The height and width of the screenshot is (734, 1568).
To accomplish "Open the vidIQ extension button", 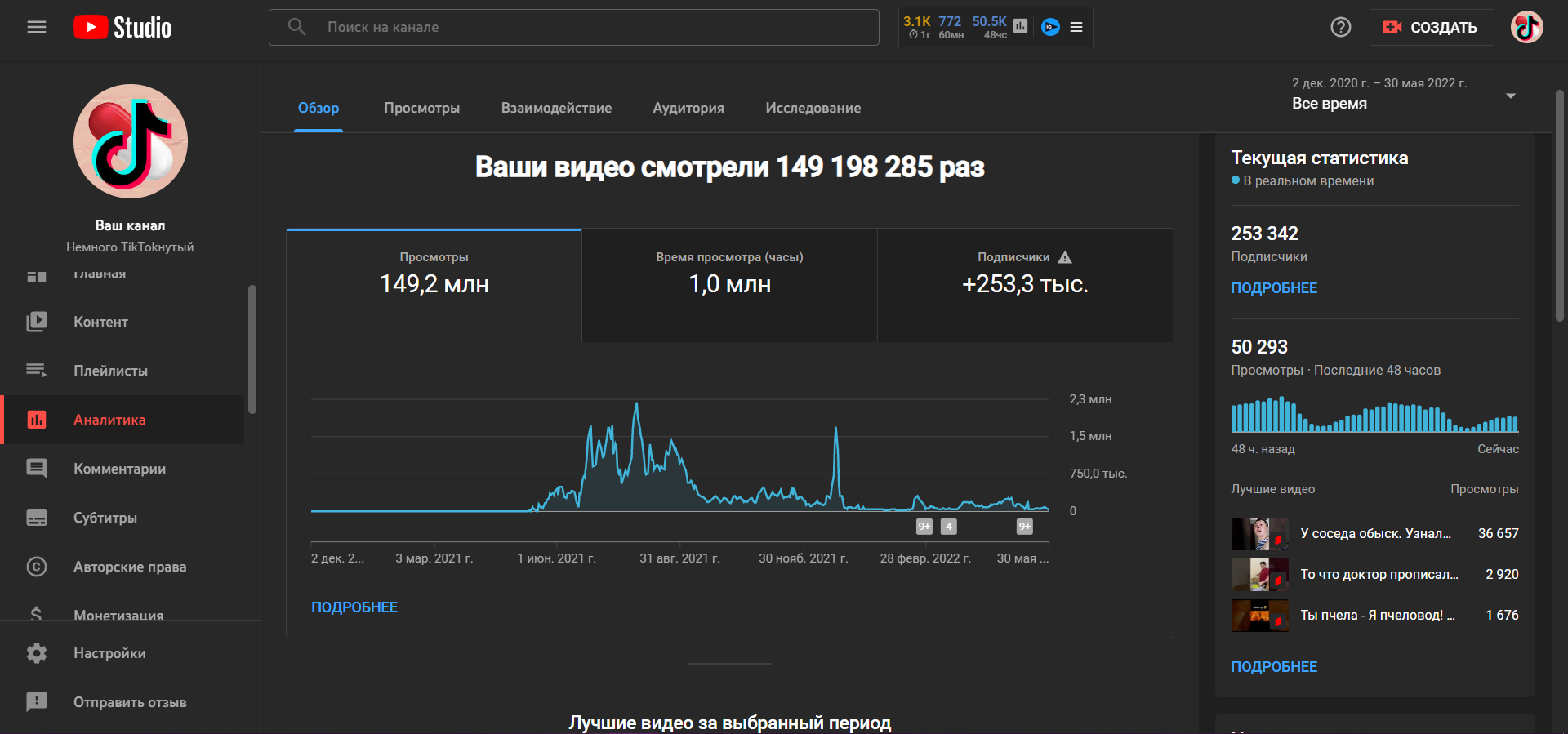I will 1051,27.
